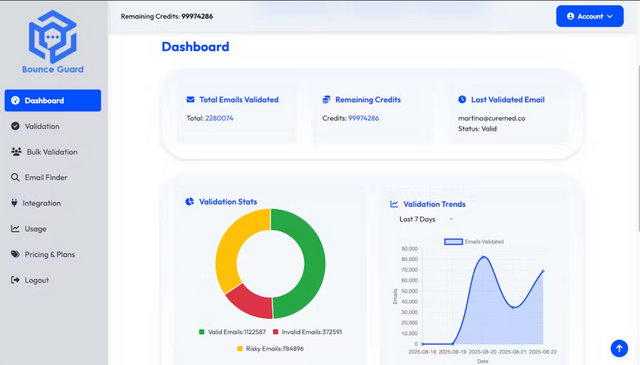This screenshot has height=365, width=640.
Task: Click the scroll-to-top arrow button
Action: [619, 348]
